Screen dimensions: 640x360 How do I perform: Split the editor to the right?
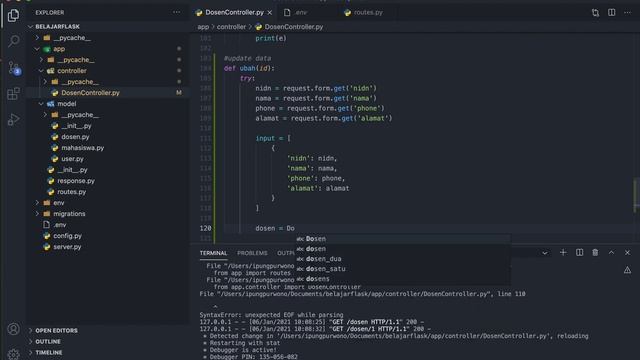pyautogui.click(x=611, y=13)
